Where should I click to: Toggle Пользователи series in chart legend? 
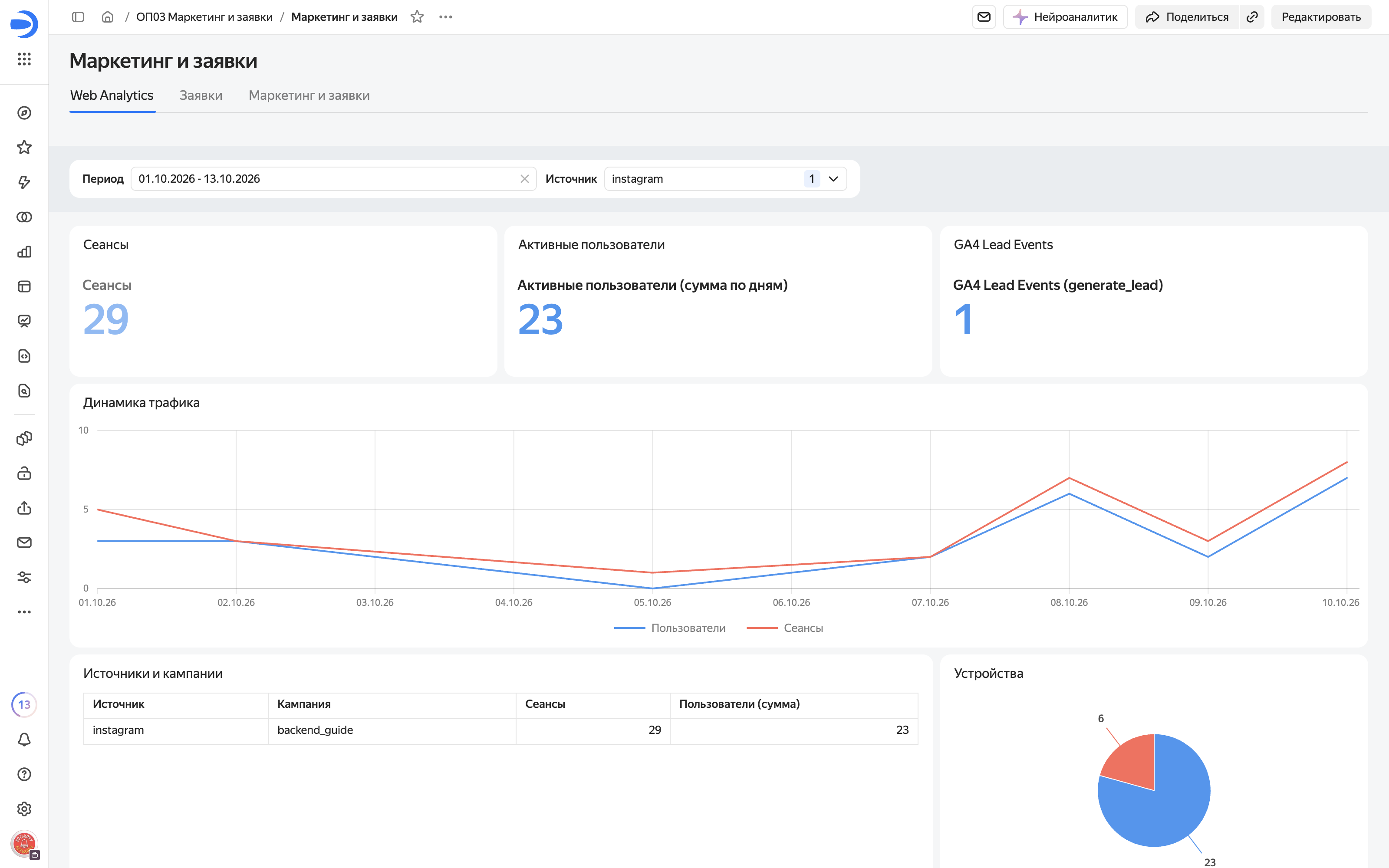tap(670, 628)
